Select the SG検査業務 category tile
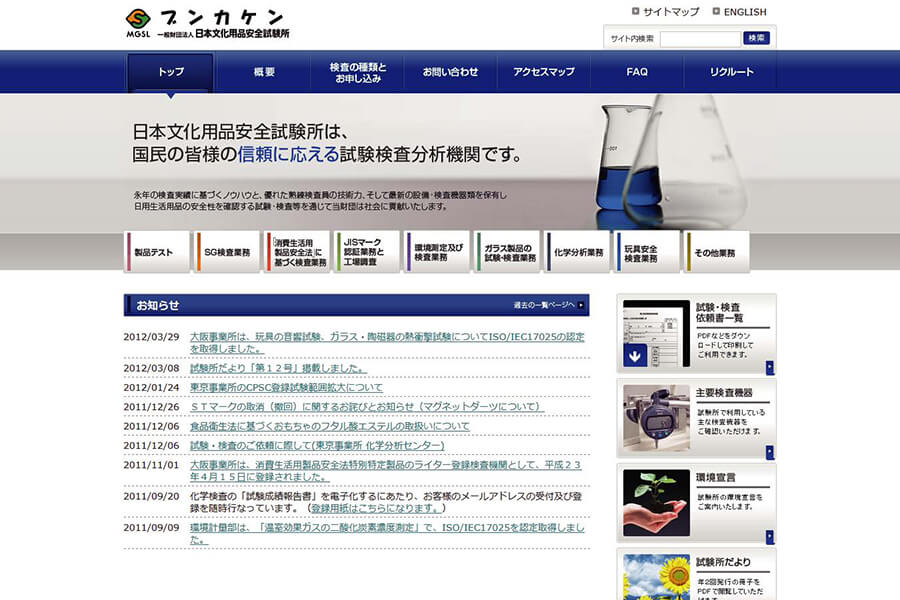Viewport: 900px width, 600px height. [226, 251]
